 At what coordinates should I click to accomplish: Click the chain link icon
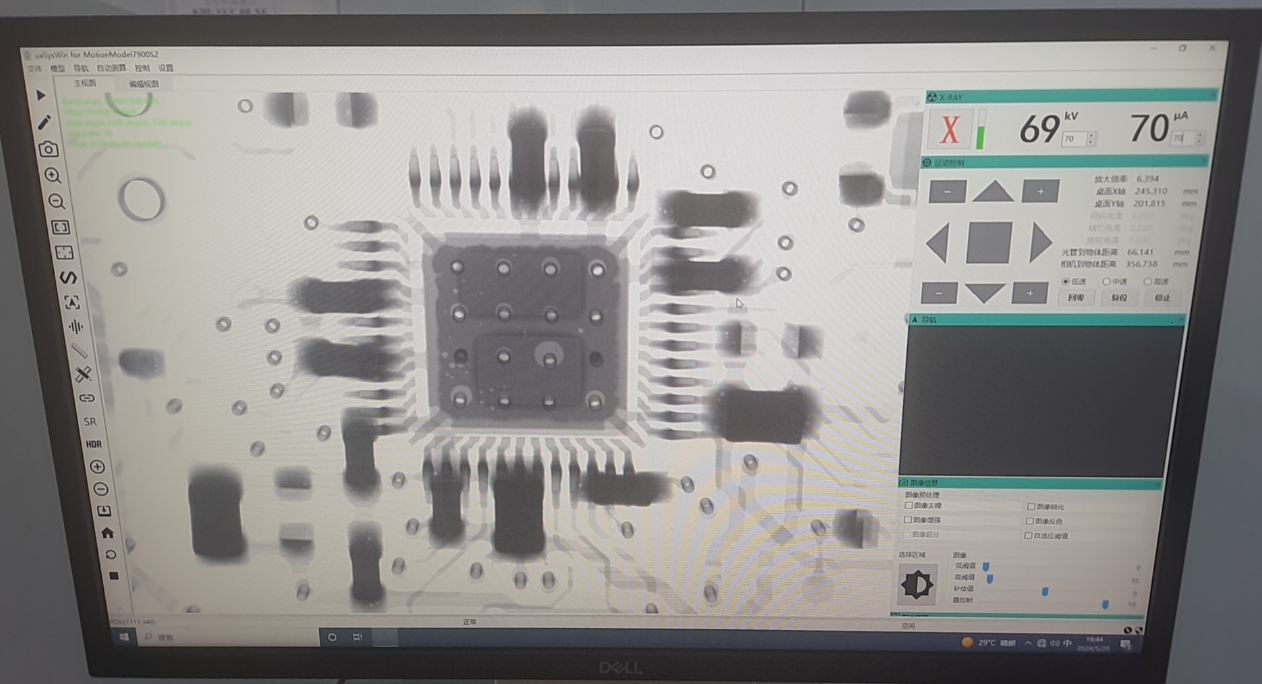pos(87,398)
